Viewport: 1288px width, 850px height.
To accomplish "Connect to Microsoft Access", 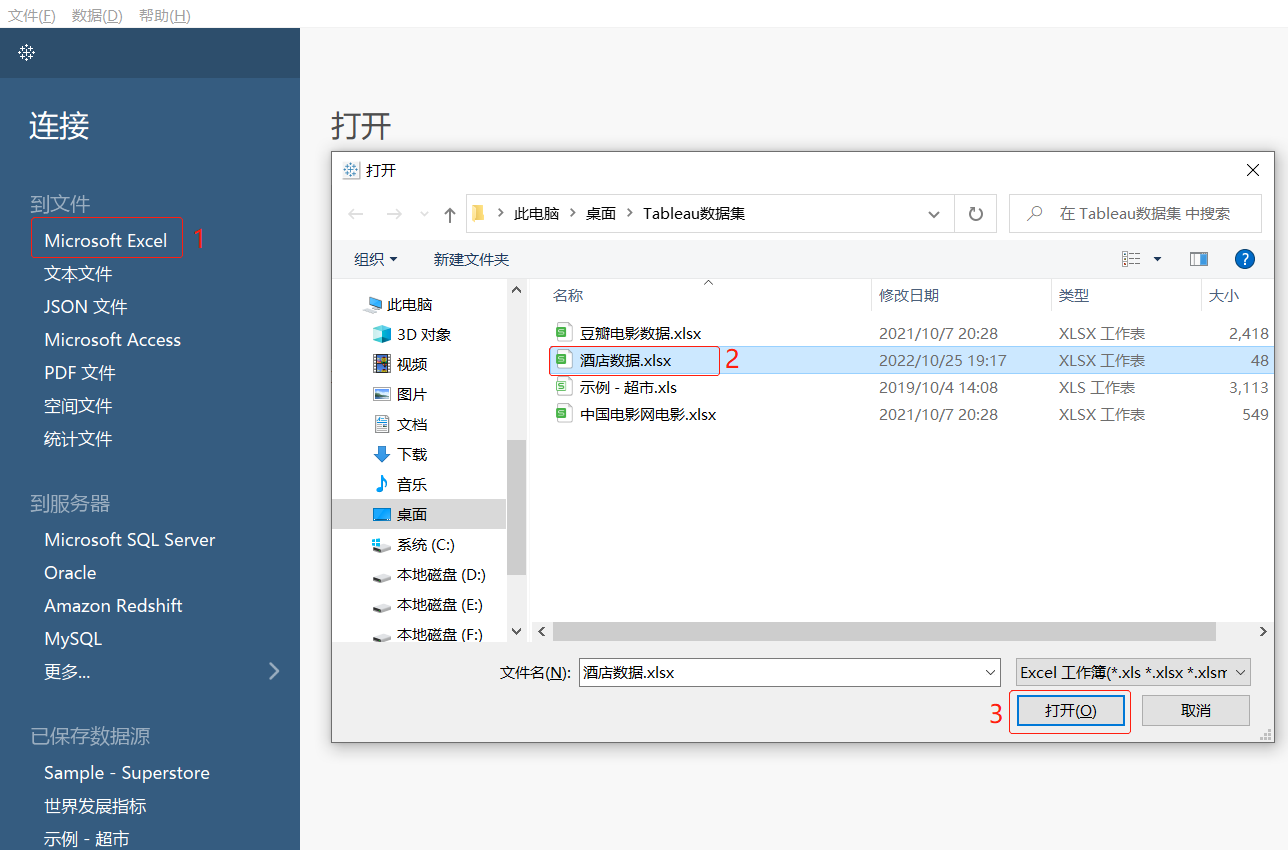I will tap(112, 339).
